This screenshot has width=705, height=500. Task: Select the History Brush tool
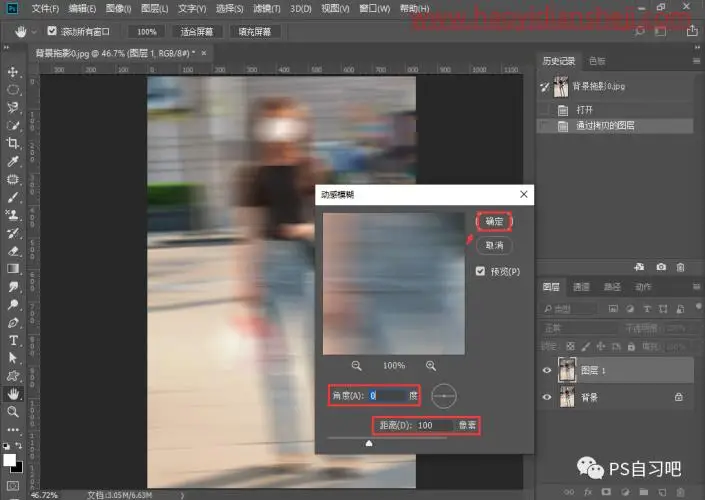pos(13,233)
